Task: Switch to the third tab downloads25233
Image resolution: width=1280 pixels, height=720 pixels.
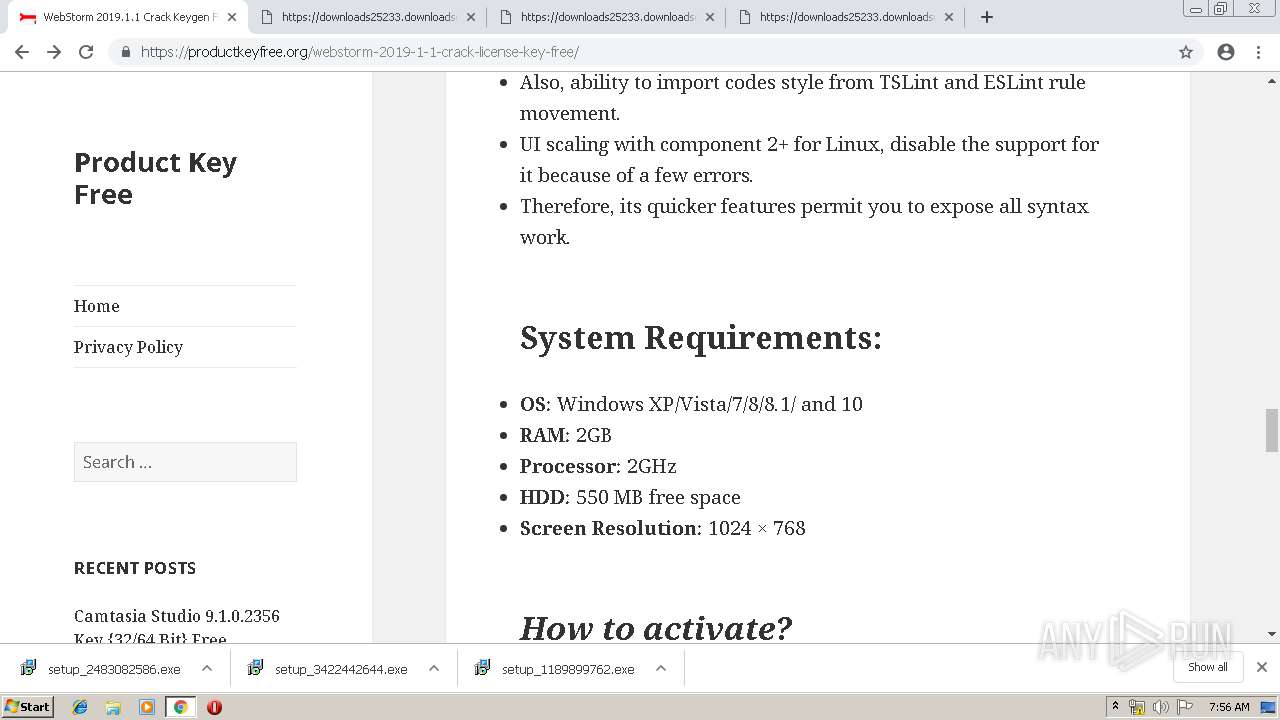Action: point(605,17)
